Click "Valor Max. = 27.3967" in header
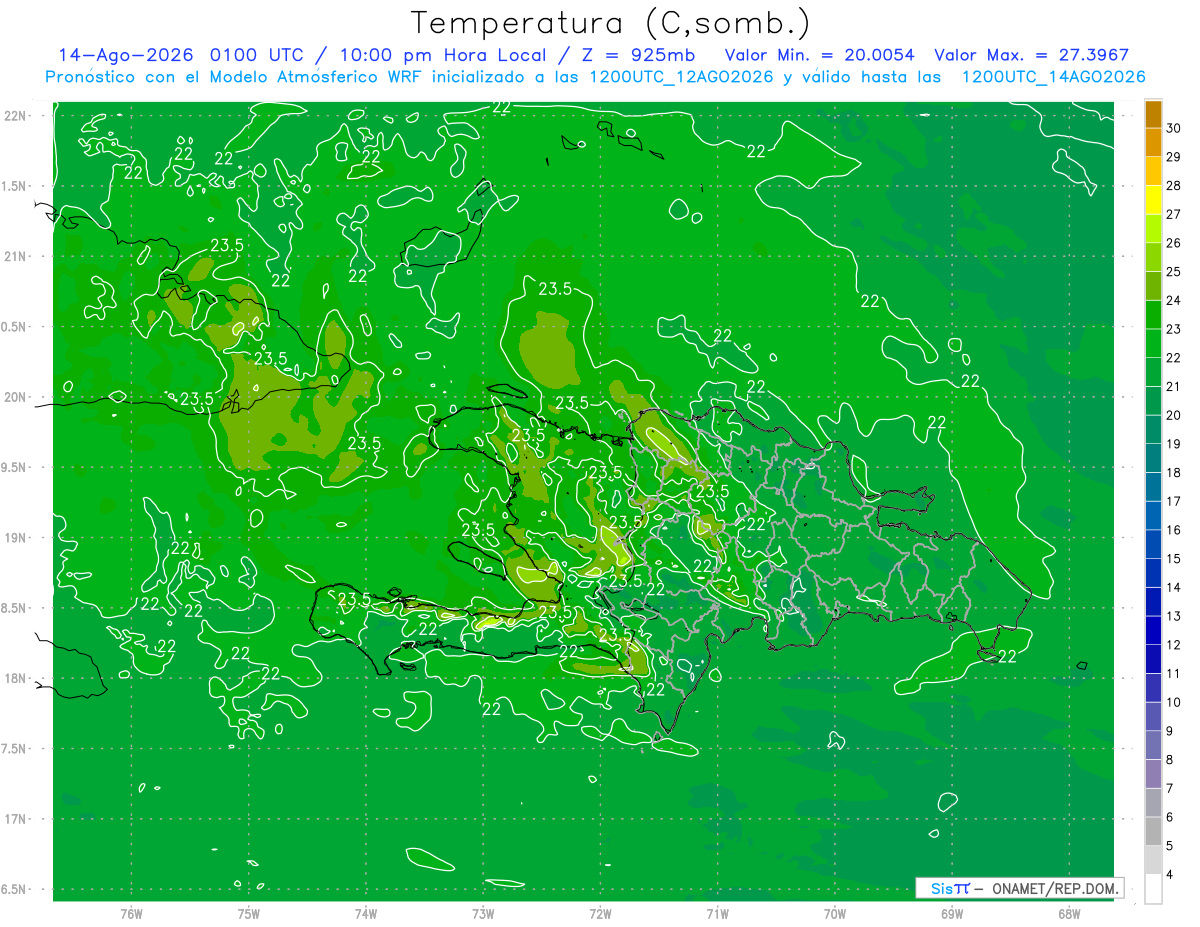1200x927 pixels. coord(1032,55)
